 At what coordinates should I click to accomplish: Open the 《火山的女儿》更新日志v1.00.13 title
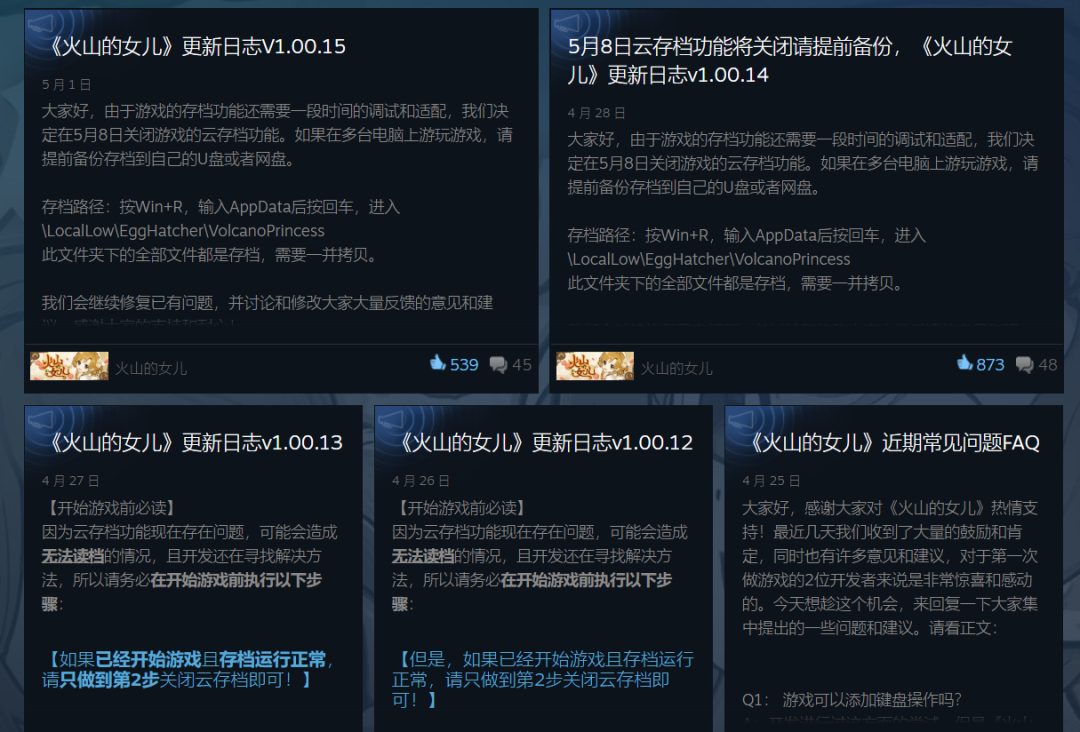192,442
